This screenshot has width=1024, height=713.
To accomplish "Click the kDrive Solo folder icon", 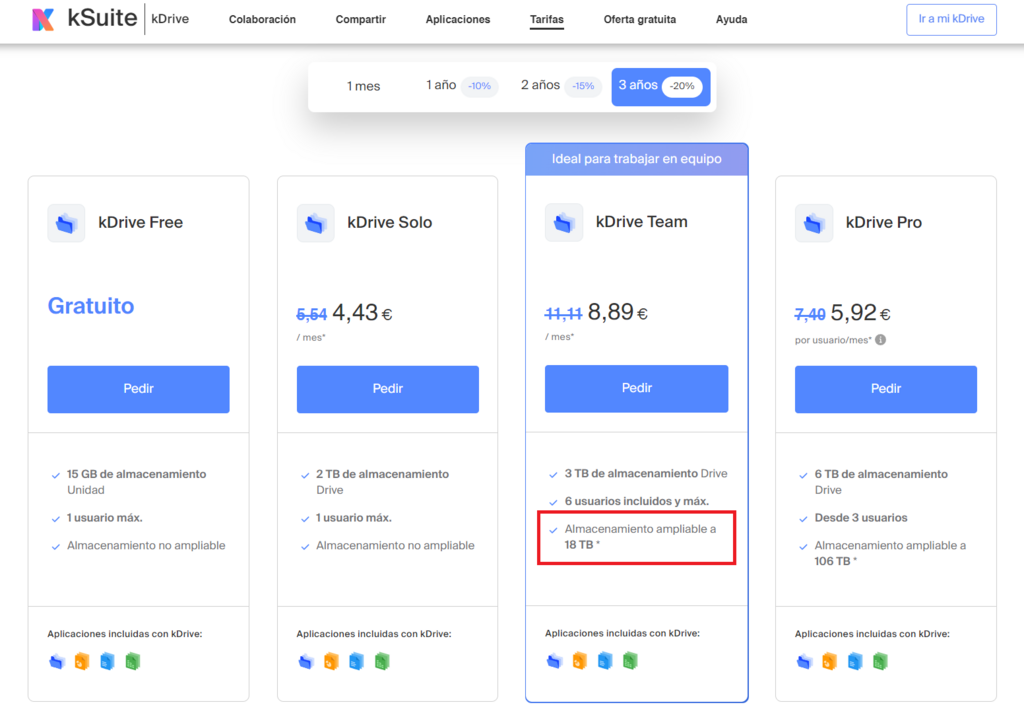I will 315,223.
